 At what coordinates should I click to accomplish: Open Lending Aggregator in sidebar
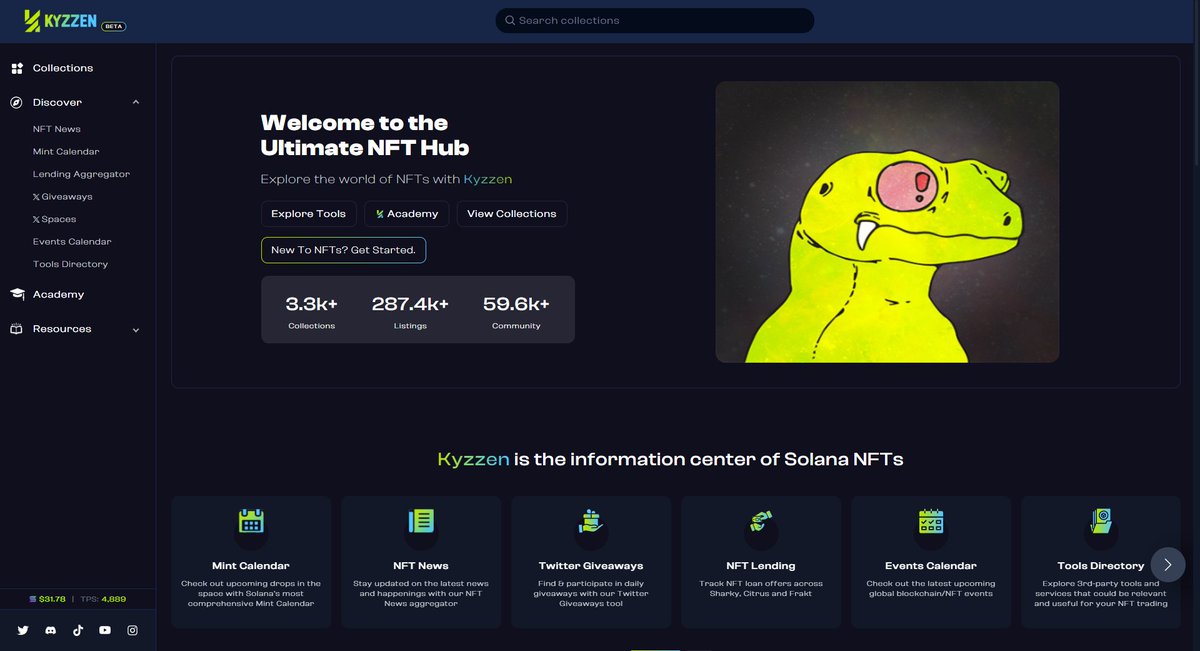[x=81, y=174]
